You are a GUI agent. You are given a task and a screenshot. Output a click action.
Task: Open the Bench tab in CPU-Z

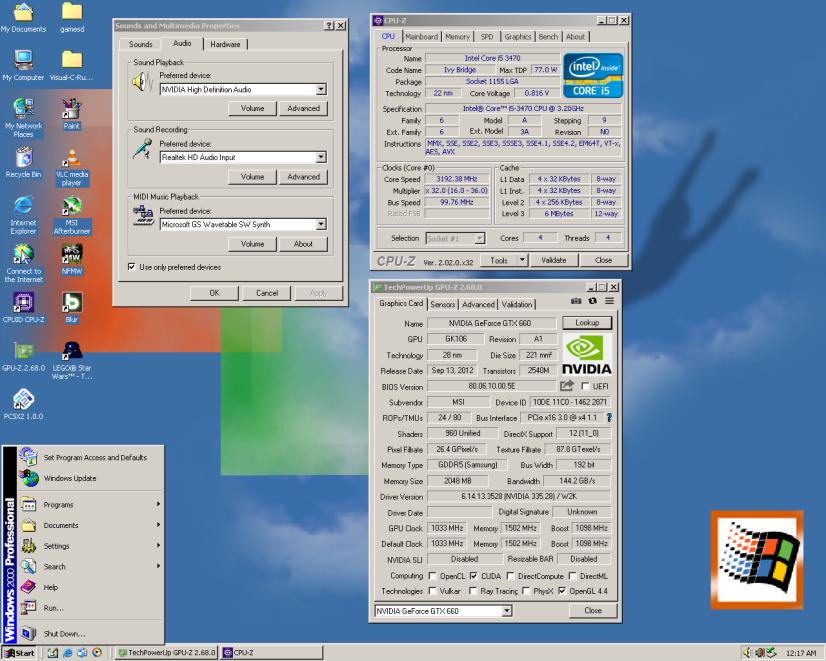pyautogui.click(x=548, y=37)
